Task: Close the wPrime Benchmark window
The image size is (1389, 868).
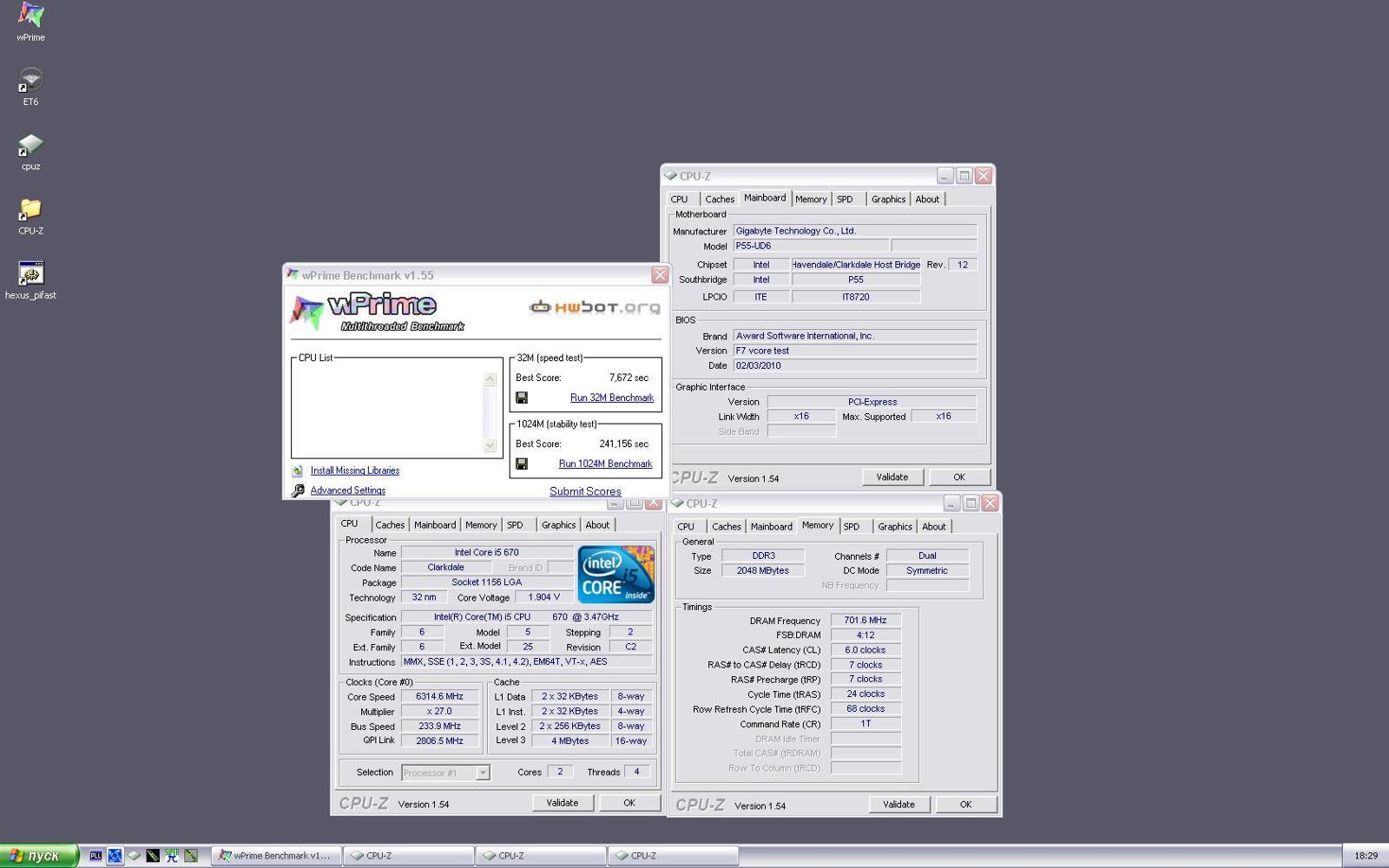Action: 660,275
